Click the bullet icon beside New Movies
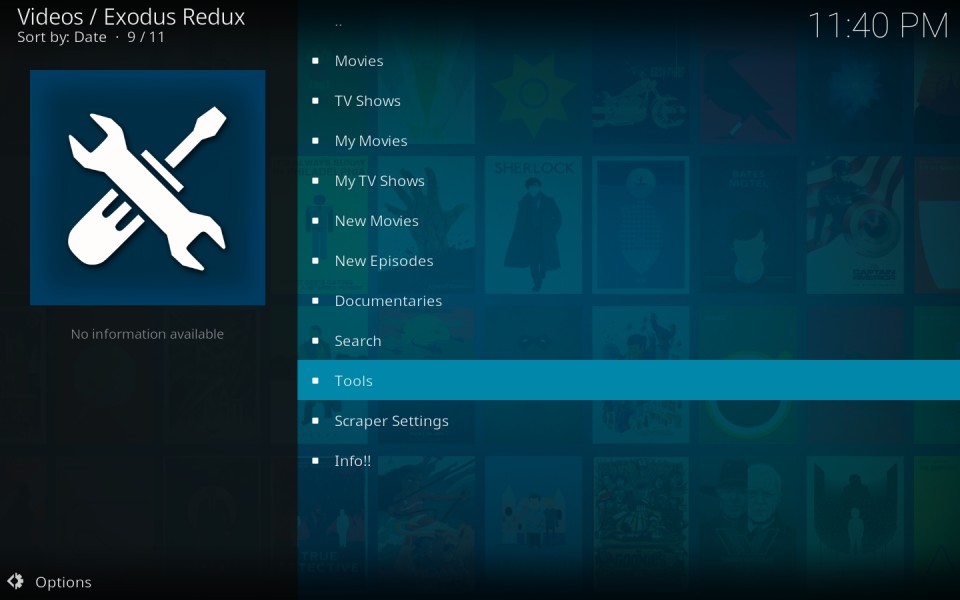This screenshot has width=960, height=600. click(x=315, y=220)
